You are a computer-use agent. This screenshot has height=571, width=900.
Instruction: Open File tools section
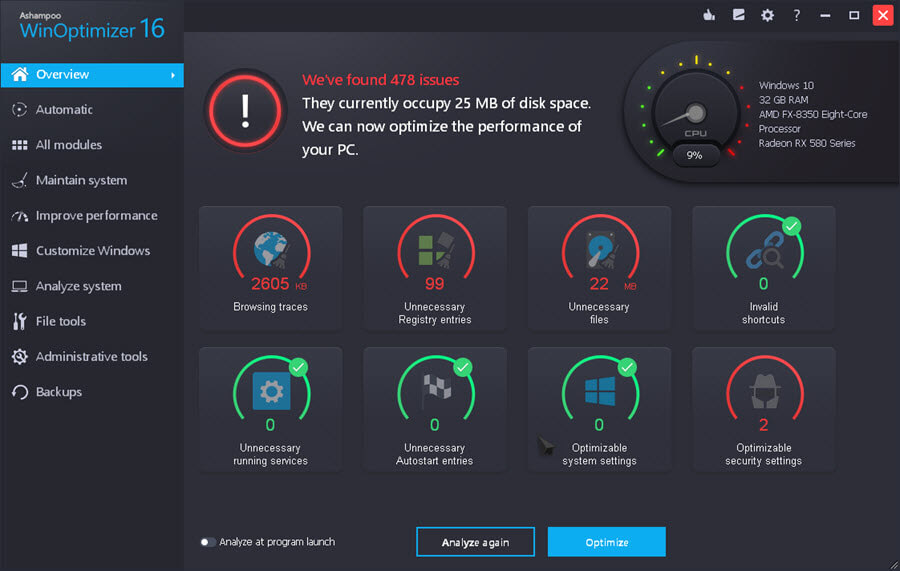61,321
